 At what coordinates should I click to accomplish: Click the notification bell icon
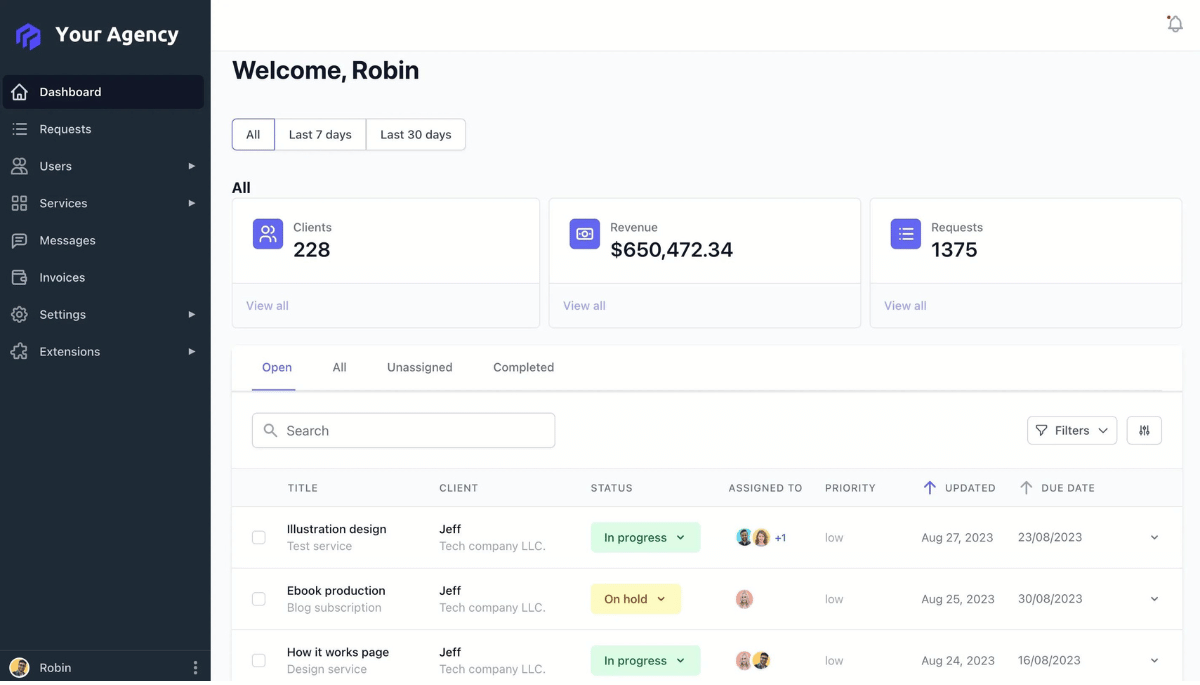click(1175, 24)
